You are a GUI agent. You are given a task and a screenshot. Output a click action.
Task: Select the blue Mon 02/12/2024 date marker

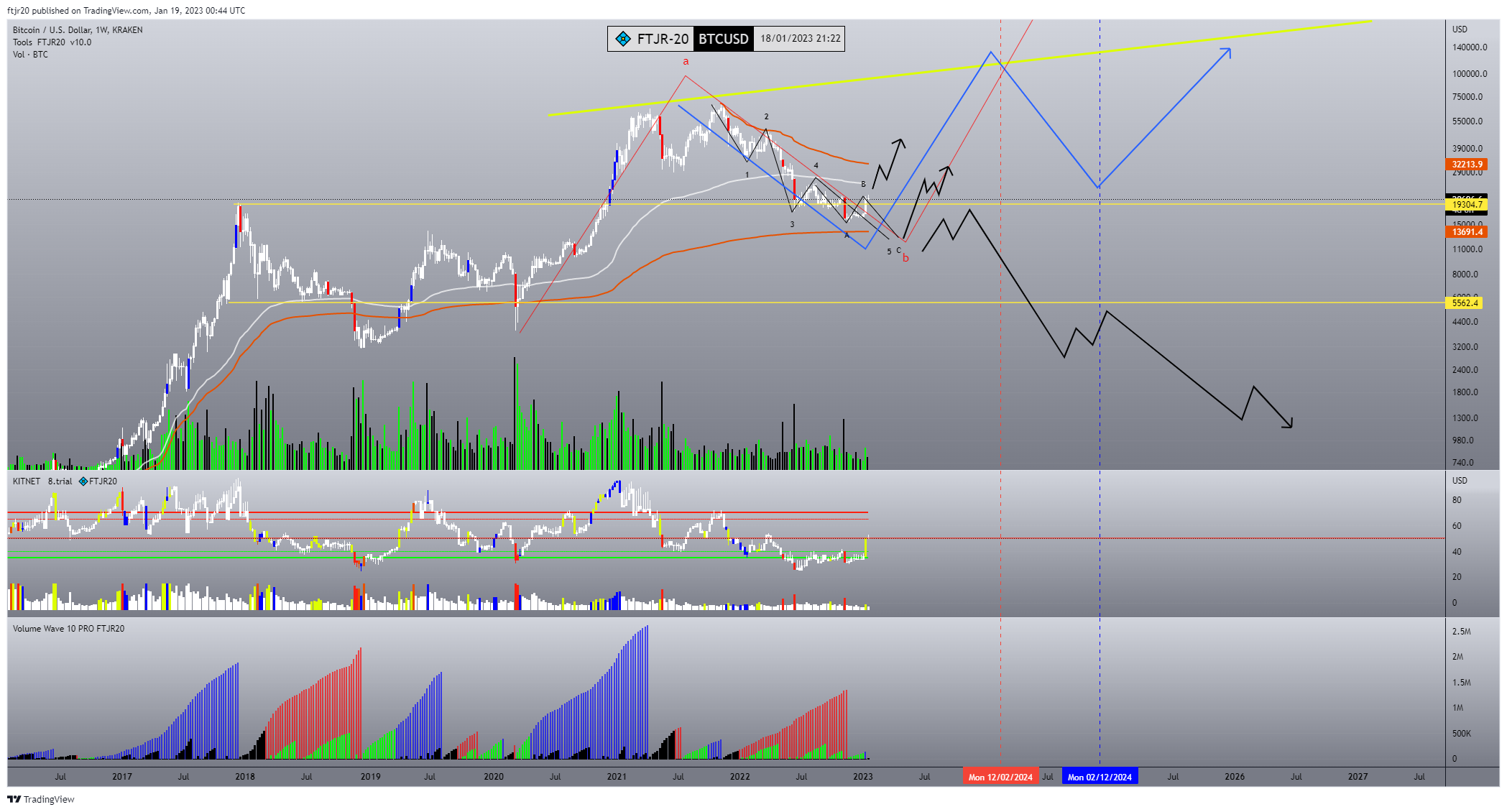coord(1100,777)
